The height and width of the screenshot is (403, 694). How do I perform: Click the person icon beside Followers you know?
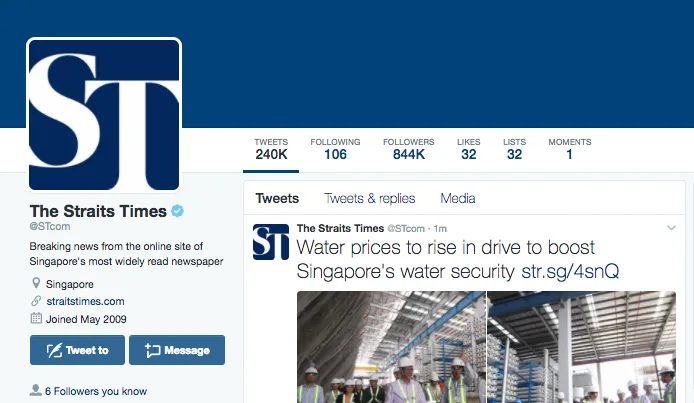35,390
